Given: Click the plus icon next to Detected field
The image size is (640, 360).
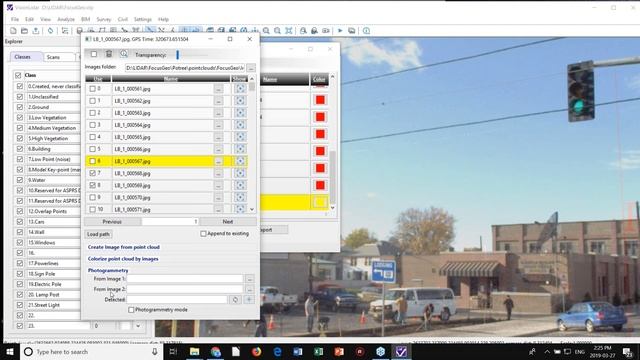Looking at the screenshot, I should [249, 300].
